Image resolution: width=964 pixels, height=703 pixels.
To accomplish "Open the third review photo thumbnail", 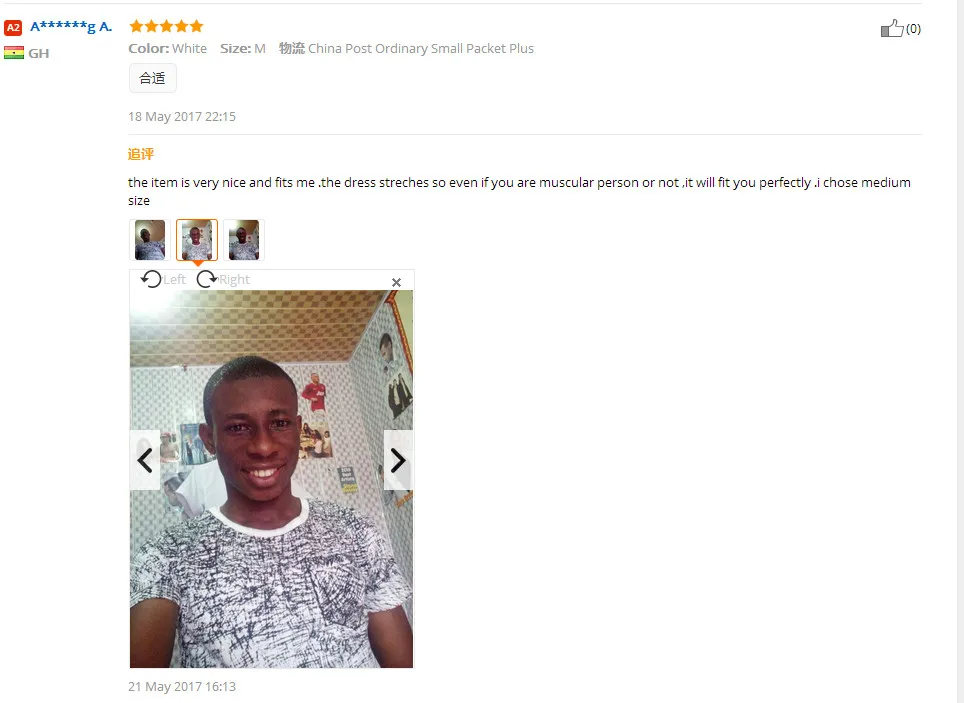I will pyautogui.click(x=244, y=240).
